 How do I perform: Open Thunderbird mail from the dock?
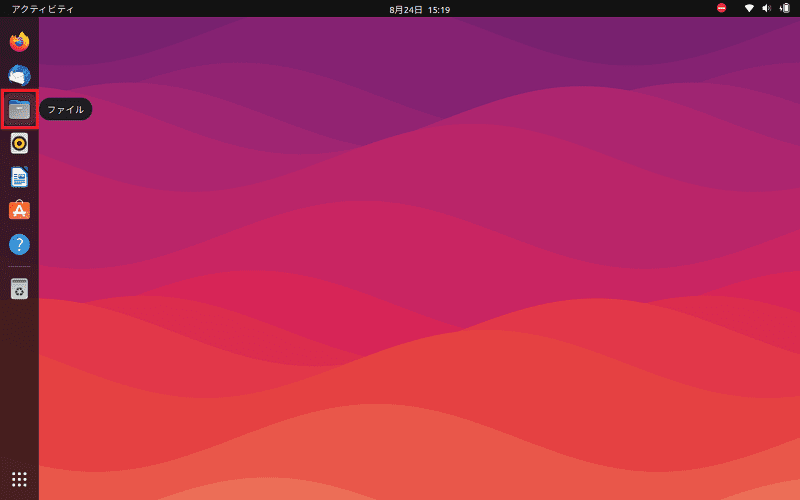(x=19, y=76)
